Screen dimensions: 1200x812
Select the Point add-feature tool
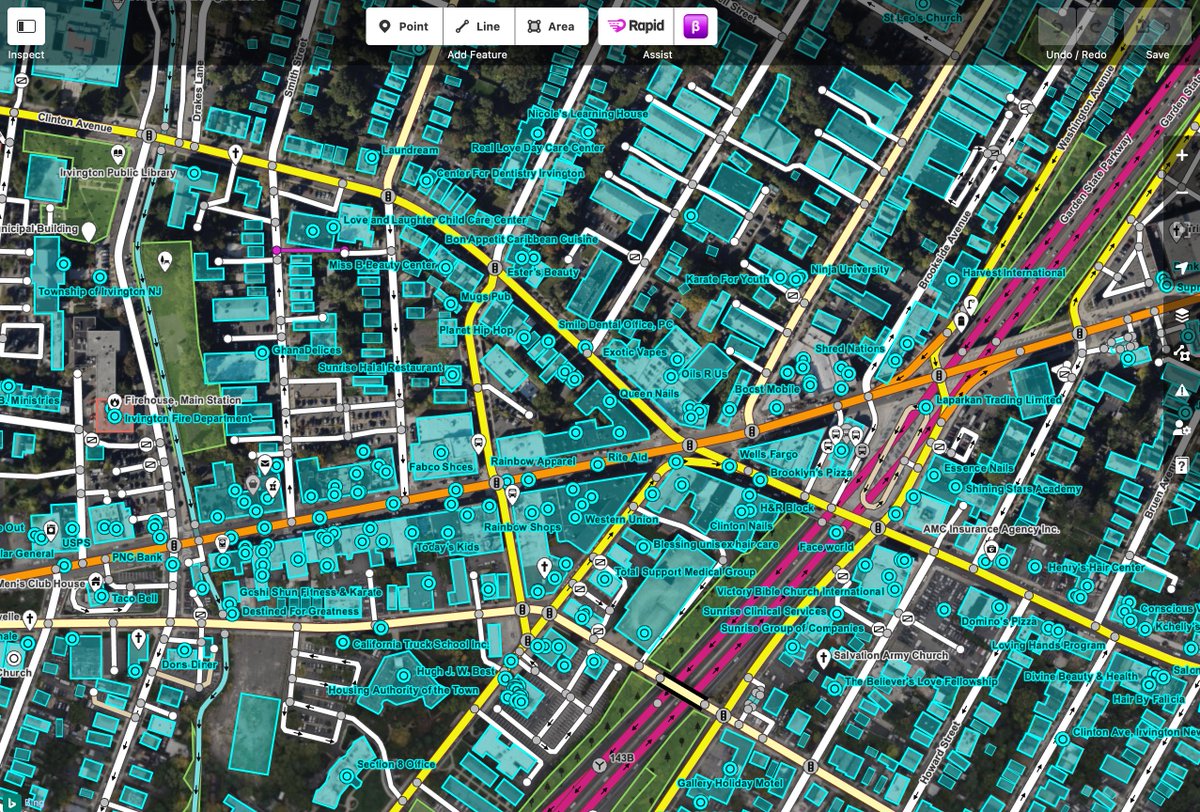point(404,27)
